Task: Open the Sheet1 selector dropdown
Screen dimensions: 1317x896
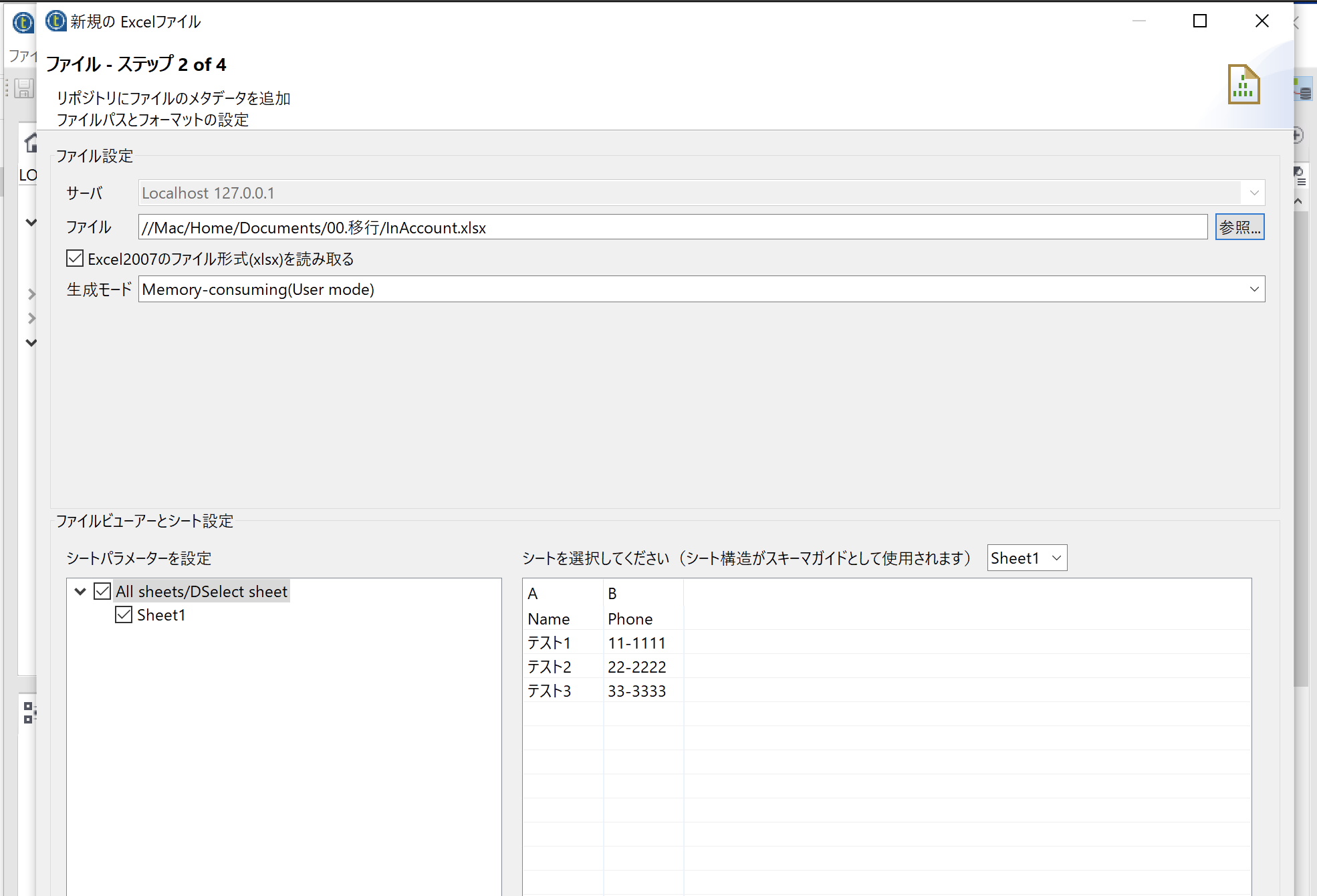Action: (1055, 558)
